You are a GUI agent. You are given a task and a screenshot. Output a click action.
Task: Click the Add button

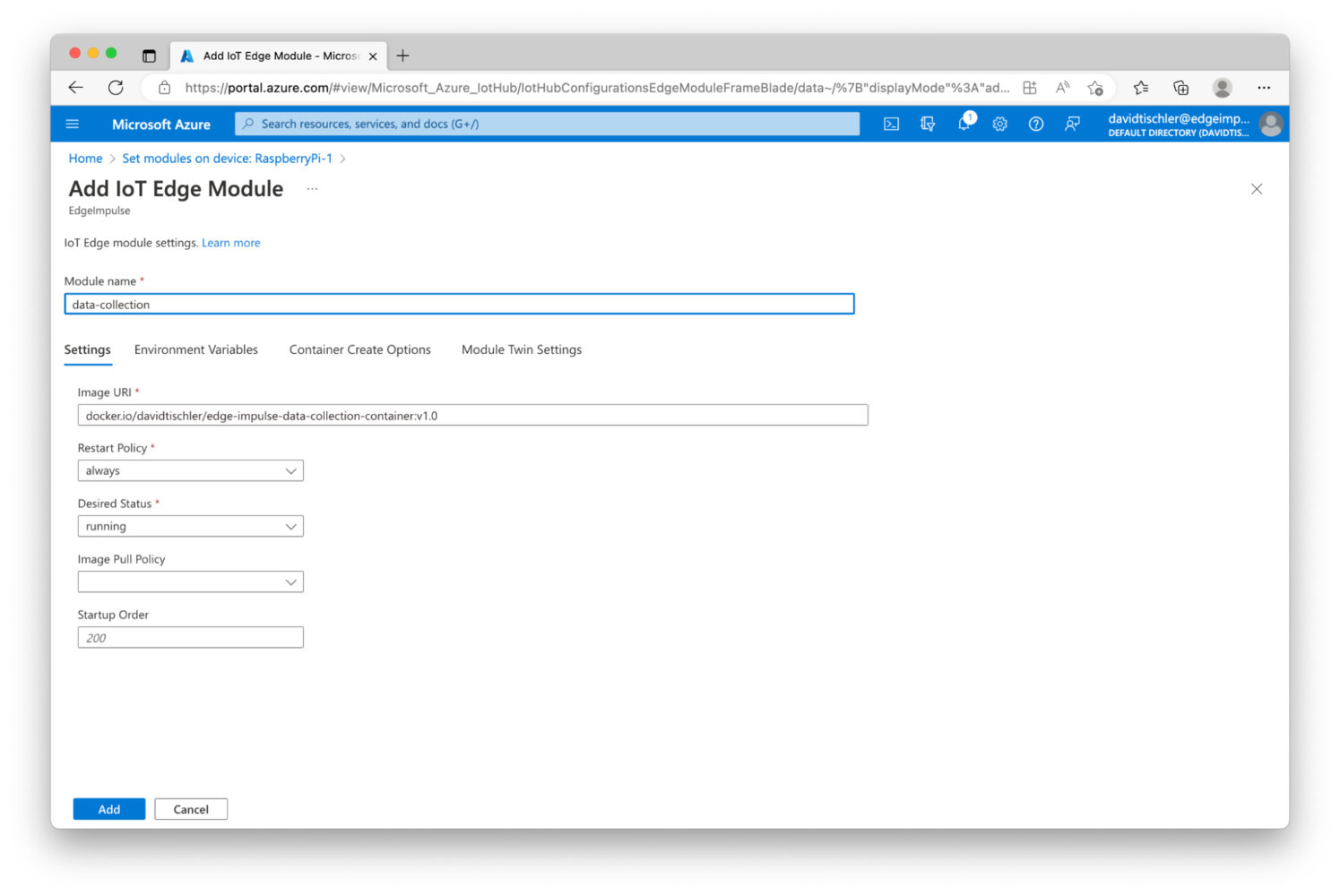click(x=109, y=809)
